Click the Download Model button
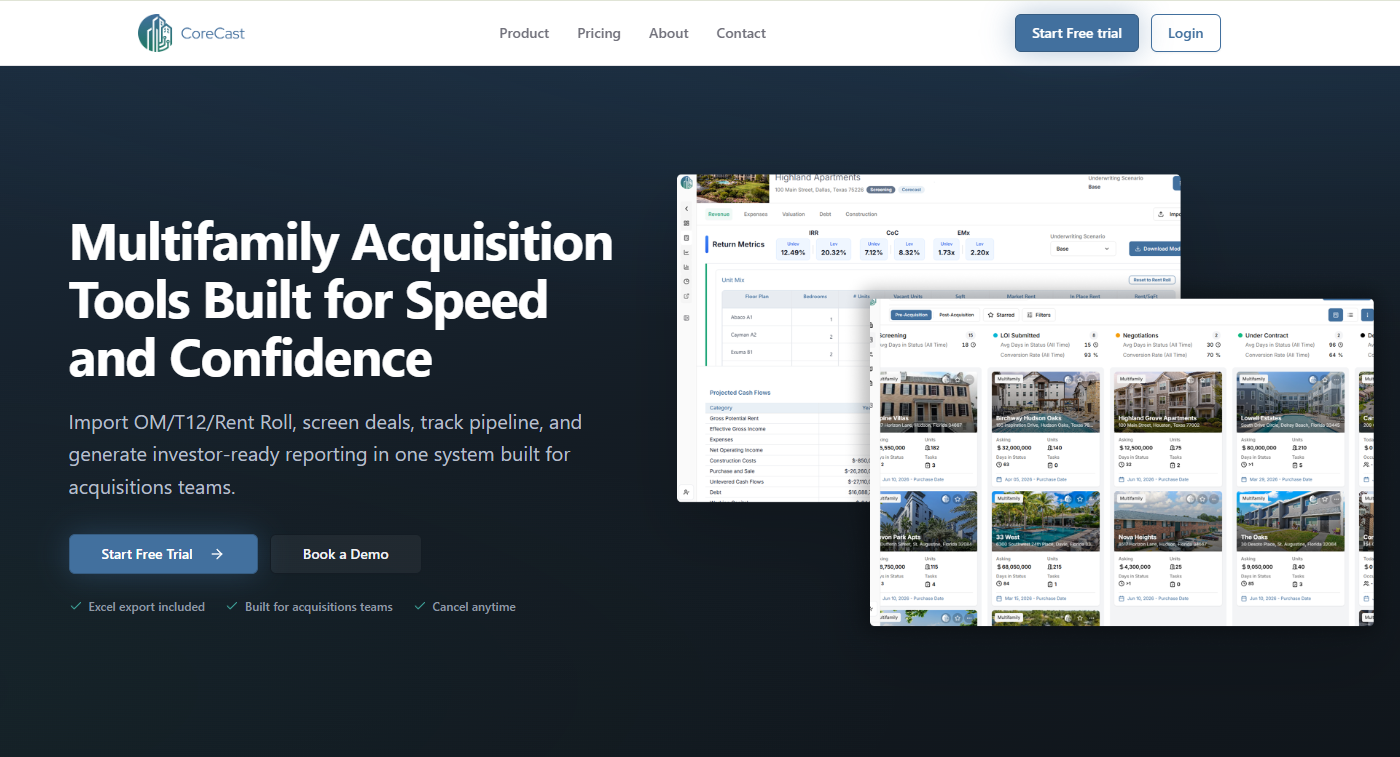This screenshot has width=1400, height=757. click(1156, 249)
